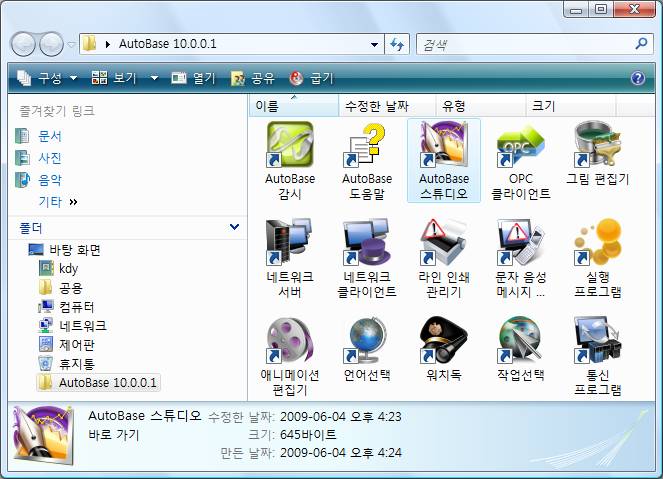Select 휴지통 in the folder tree

[66, 364]
